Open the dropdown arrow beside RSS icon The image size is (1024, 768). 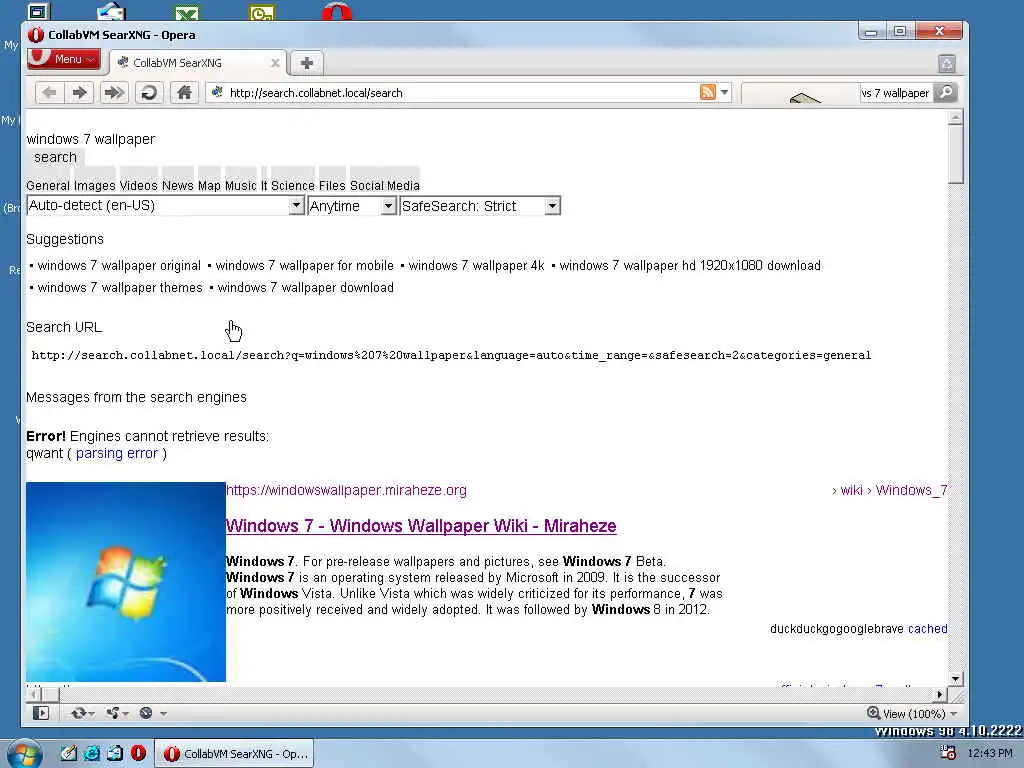[724, 92]
